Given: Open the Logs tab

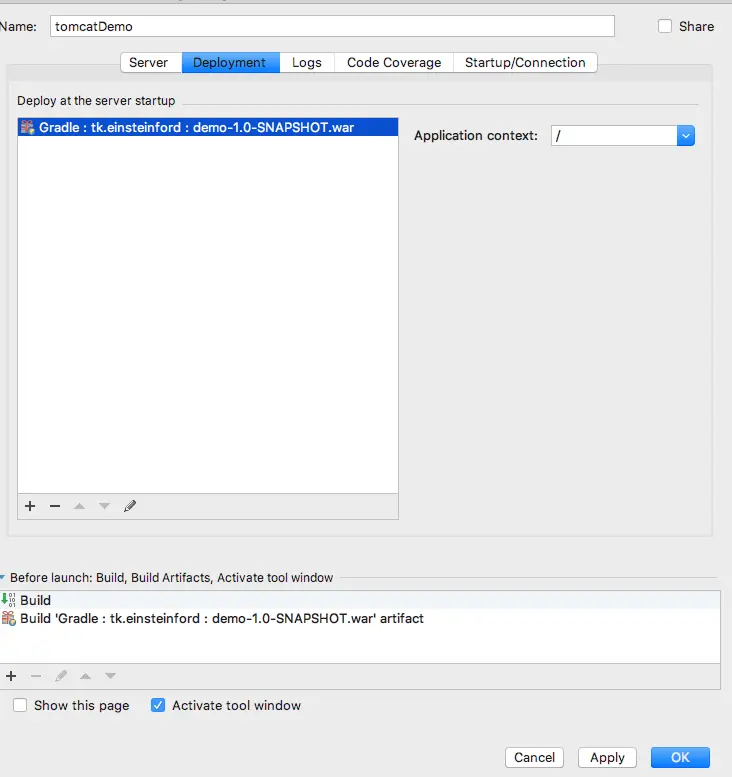Looking at the screenshot, I should click(307, 62).
